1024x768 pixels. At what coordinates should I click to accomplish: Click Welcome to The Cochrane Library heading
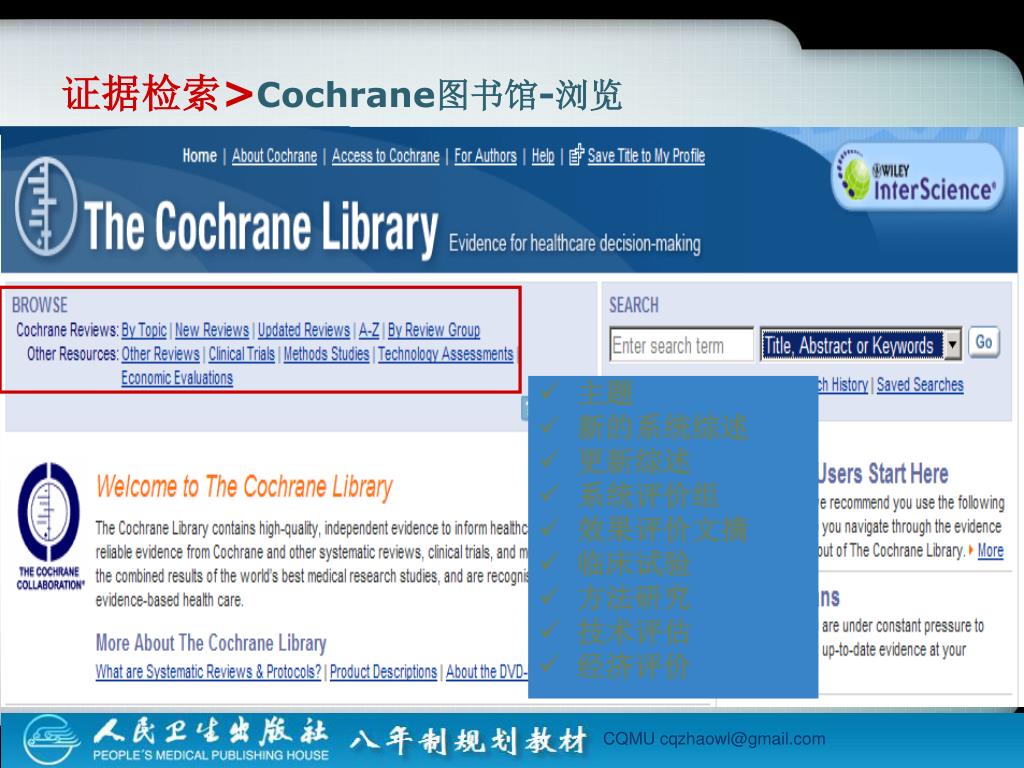[244, 487]
